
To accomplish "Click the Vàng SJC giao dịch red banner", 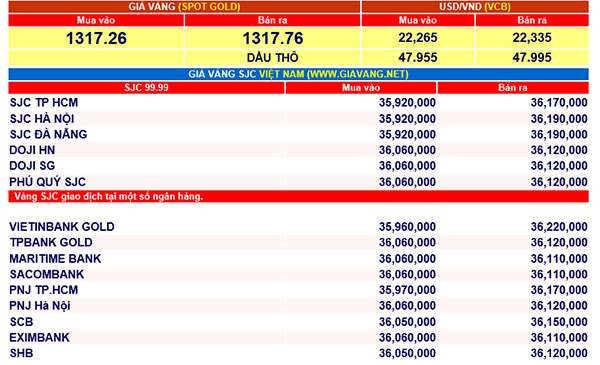I will click(298, 196).
